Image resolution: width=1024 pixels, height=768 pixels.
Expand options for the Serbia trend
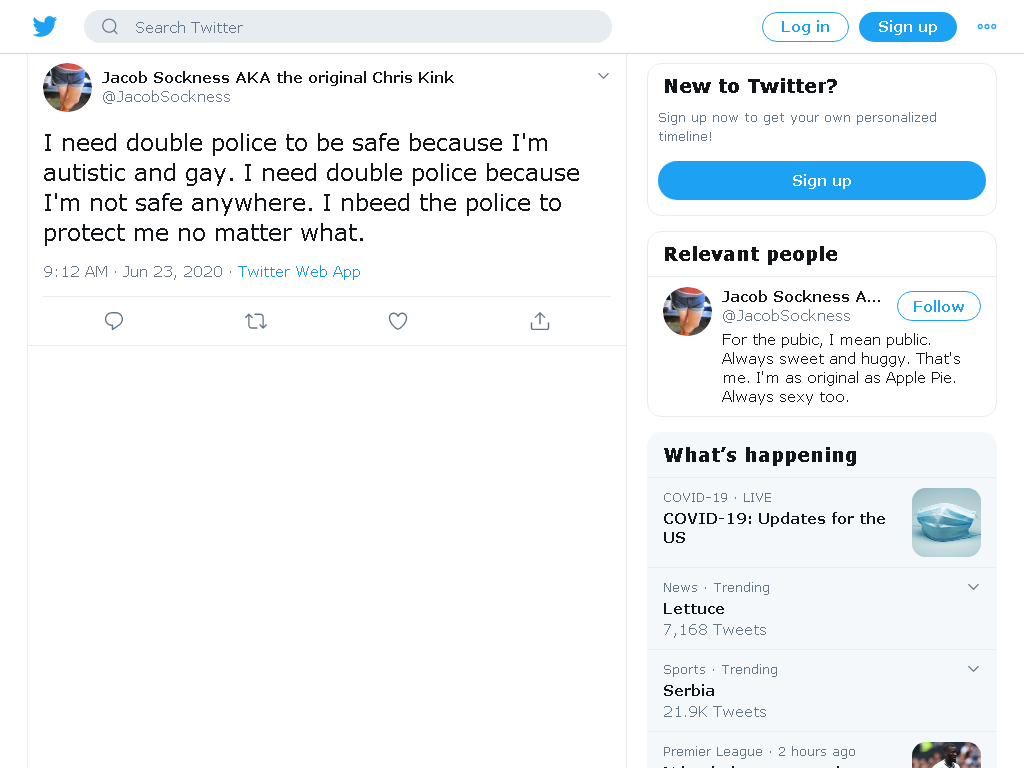[973, 669]
